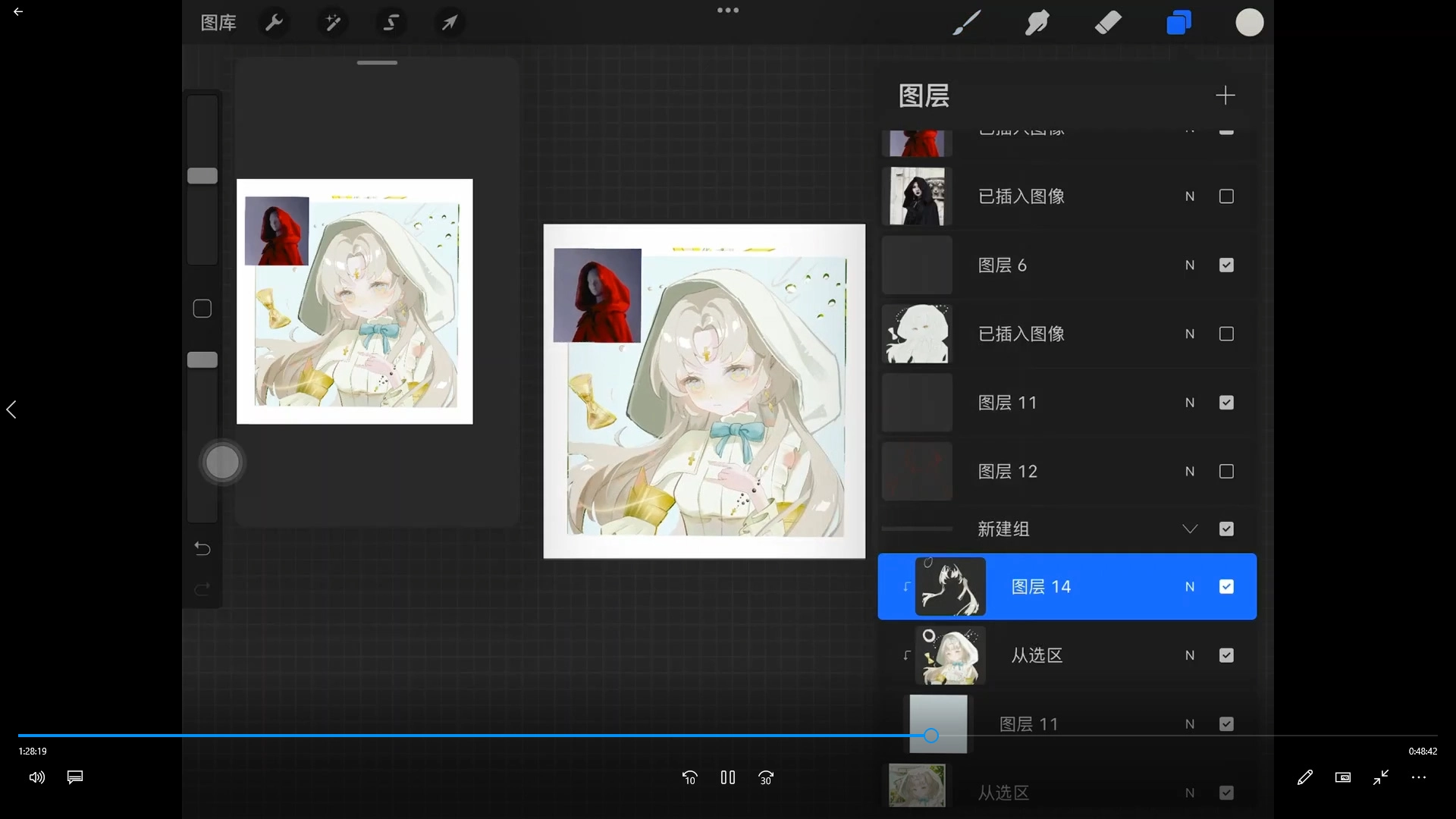Show layer 图层 12 via checkbox
This screenshot has width=1456, height=819.
click(x=1226, y=472)
